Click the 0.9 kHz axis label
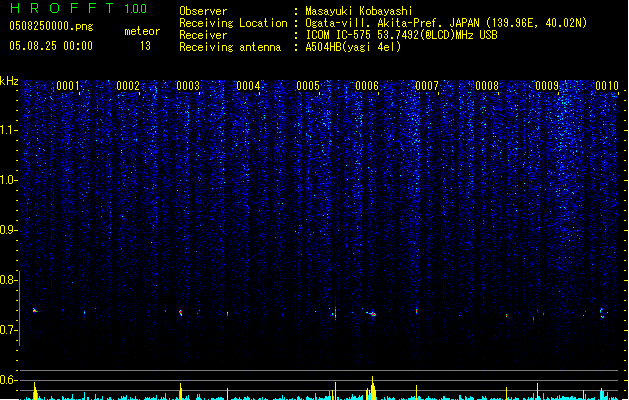The width and height of the screenshot is (629, 400). (9, 230)
